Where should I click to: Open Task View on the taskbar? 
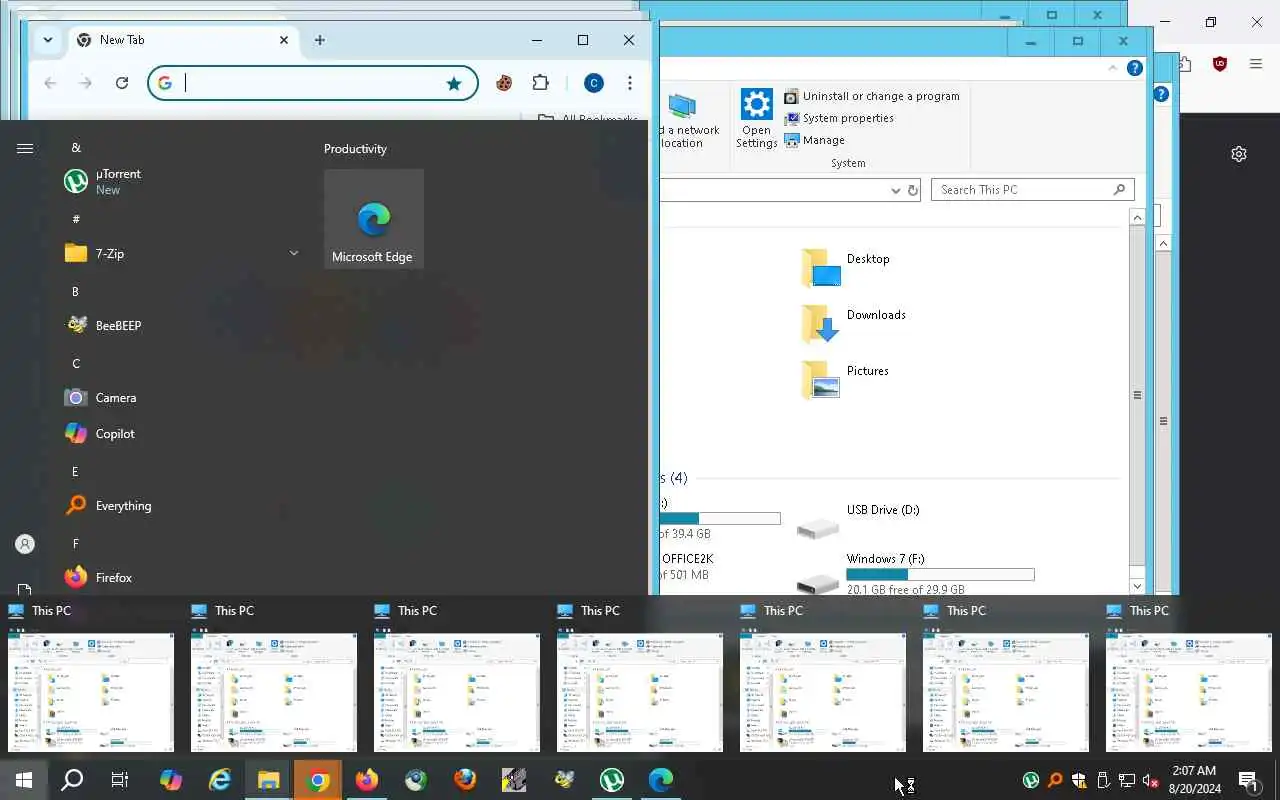[120, 779]
